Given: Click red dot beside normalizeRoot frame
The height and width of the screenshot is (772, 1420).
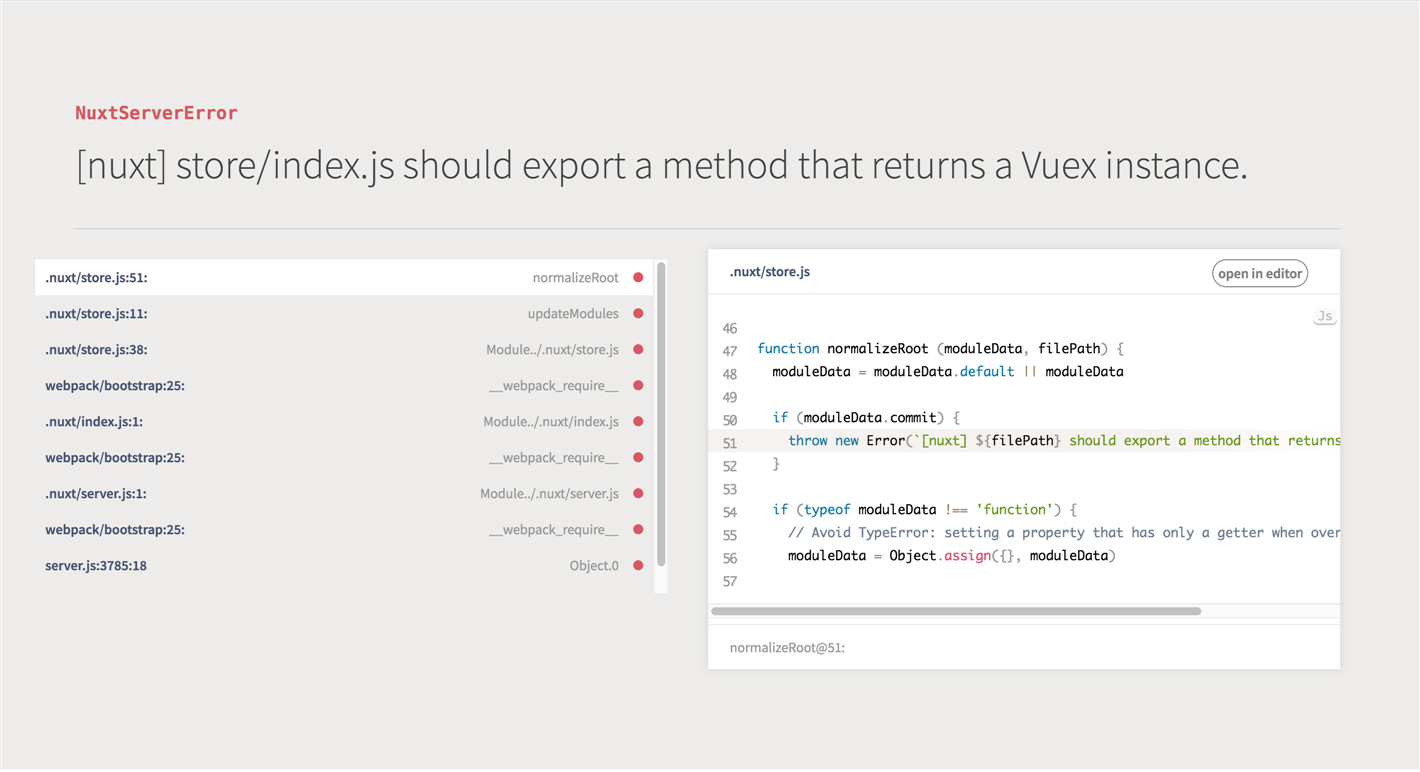Looking at the screenshot, I should (638, 278).
